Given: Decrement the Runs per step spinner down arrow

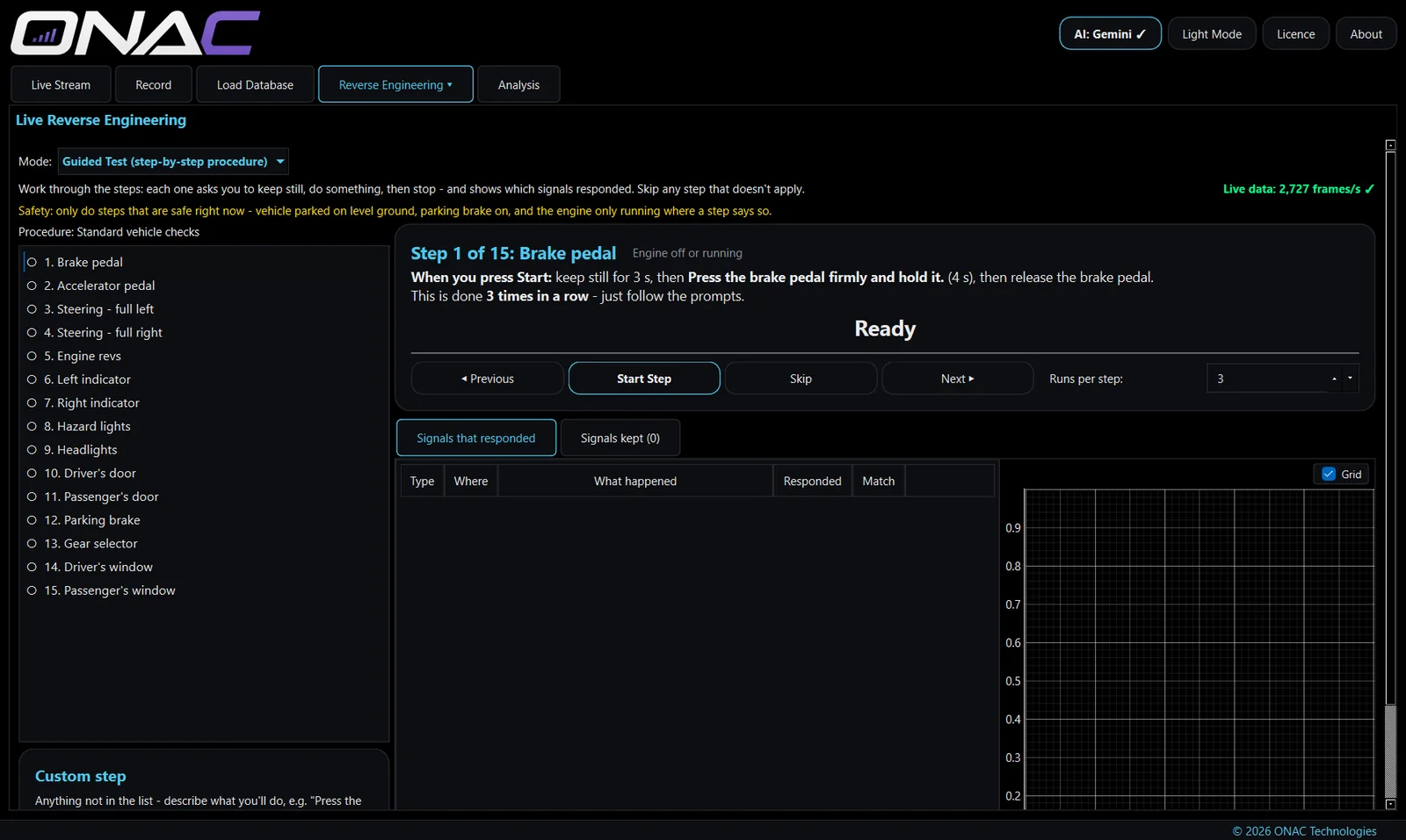Looking at the screenshot, I should (x=1351, y=379).
